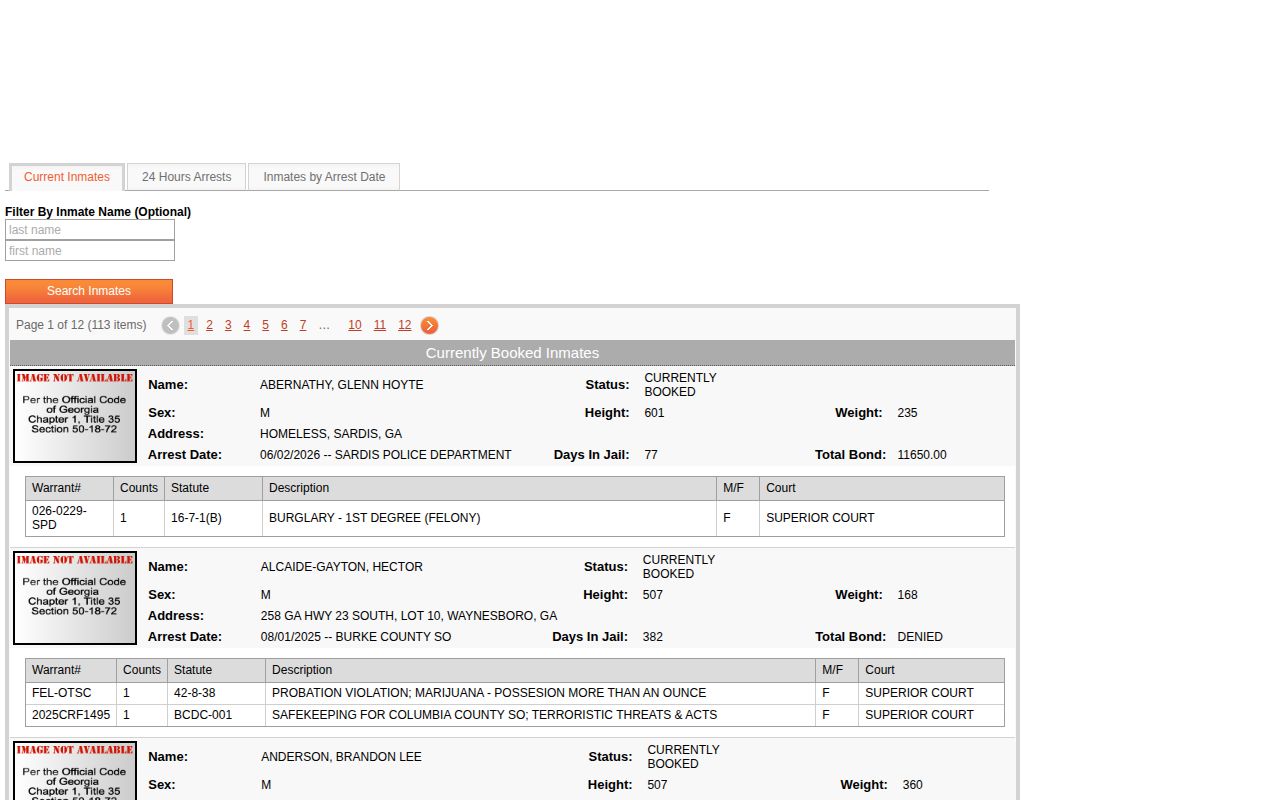Click warrant 2025CRF1495 cell
This screenshot has height=800, width=1280.
pyautogui.click(x=71, y=715)
